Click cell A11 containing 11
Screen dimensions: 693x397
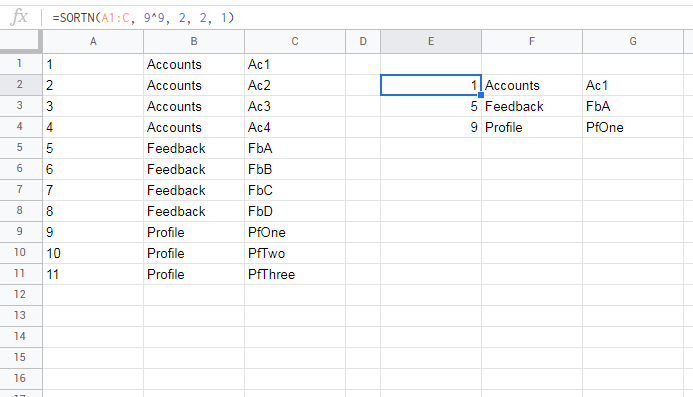93,274
